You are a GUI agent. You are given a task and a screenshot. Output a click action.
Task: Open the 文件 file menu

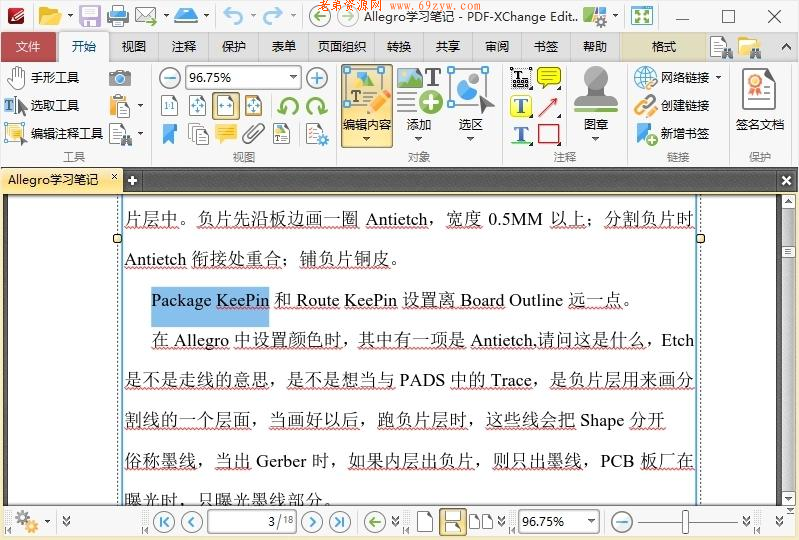[x=28, y=47]
